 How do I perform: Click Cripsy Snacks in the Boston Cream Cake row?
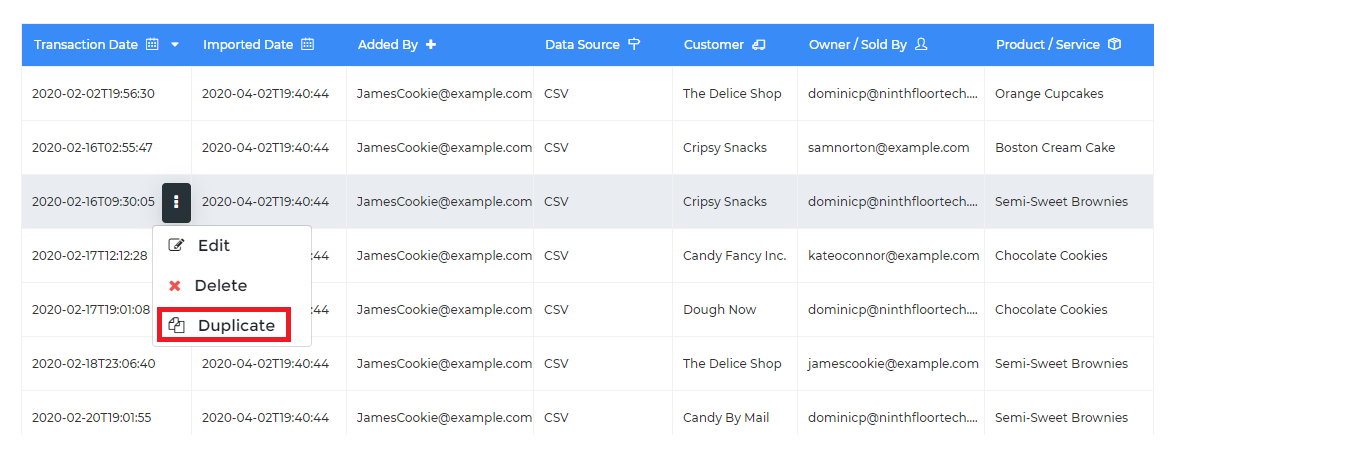pos(725,148)
